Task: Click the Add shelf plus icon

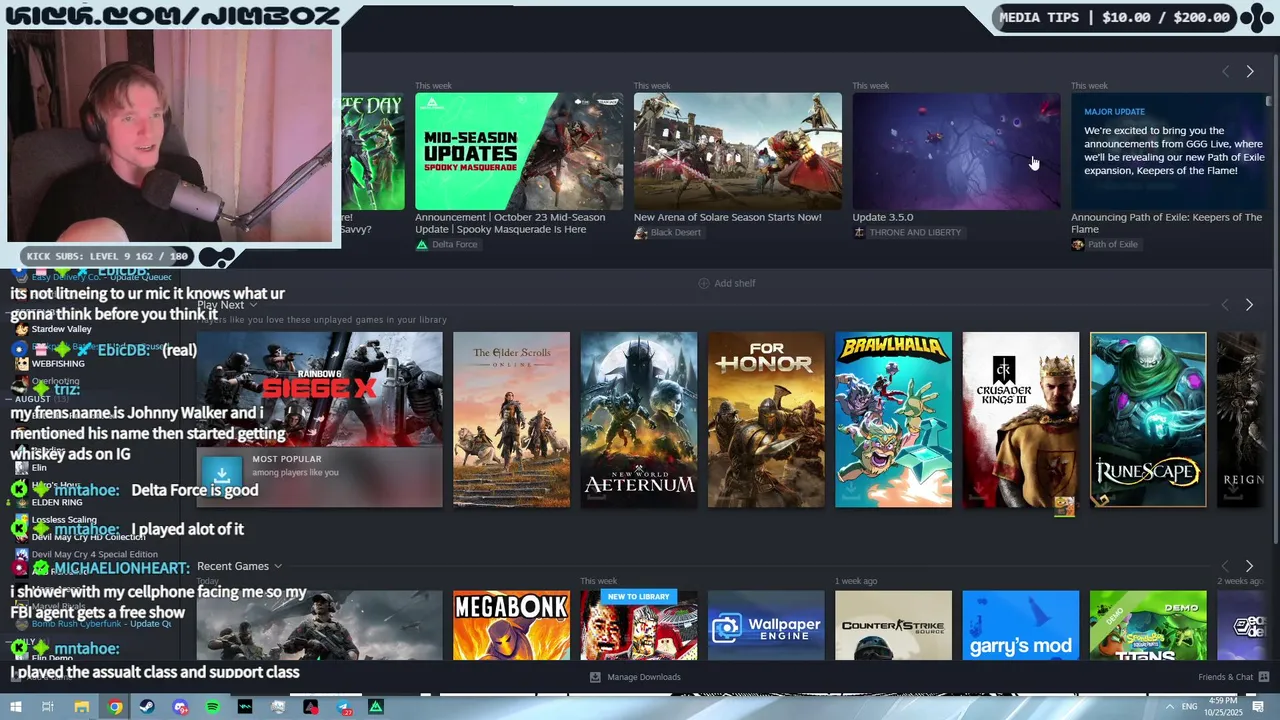Action: point(703,283)
